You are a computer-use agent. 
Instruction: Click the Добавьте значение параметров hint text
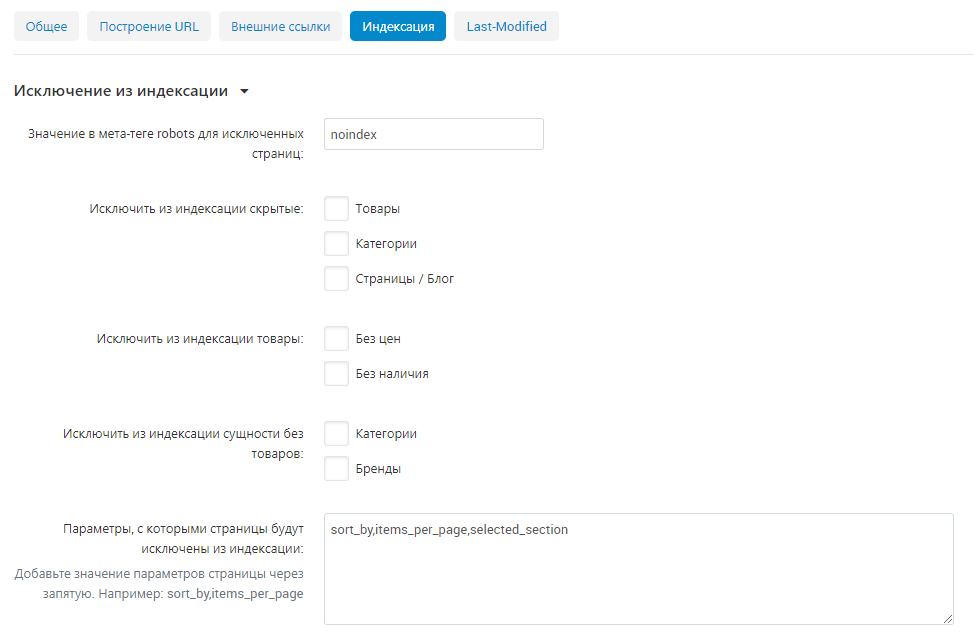click(x=159, y=584)
